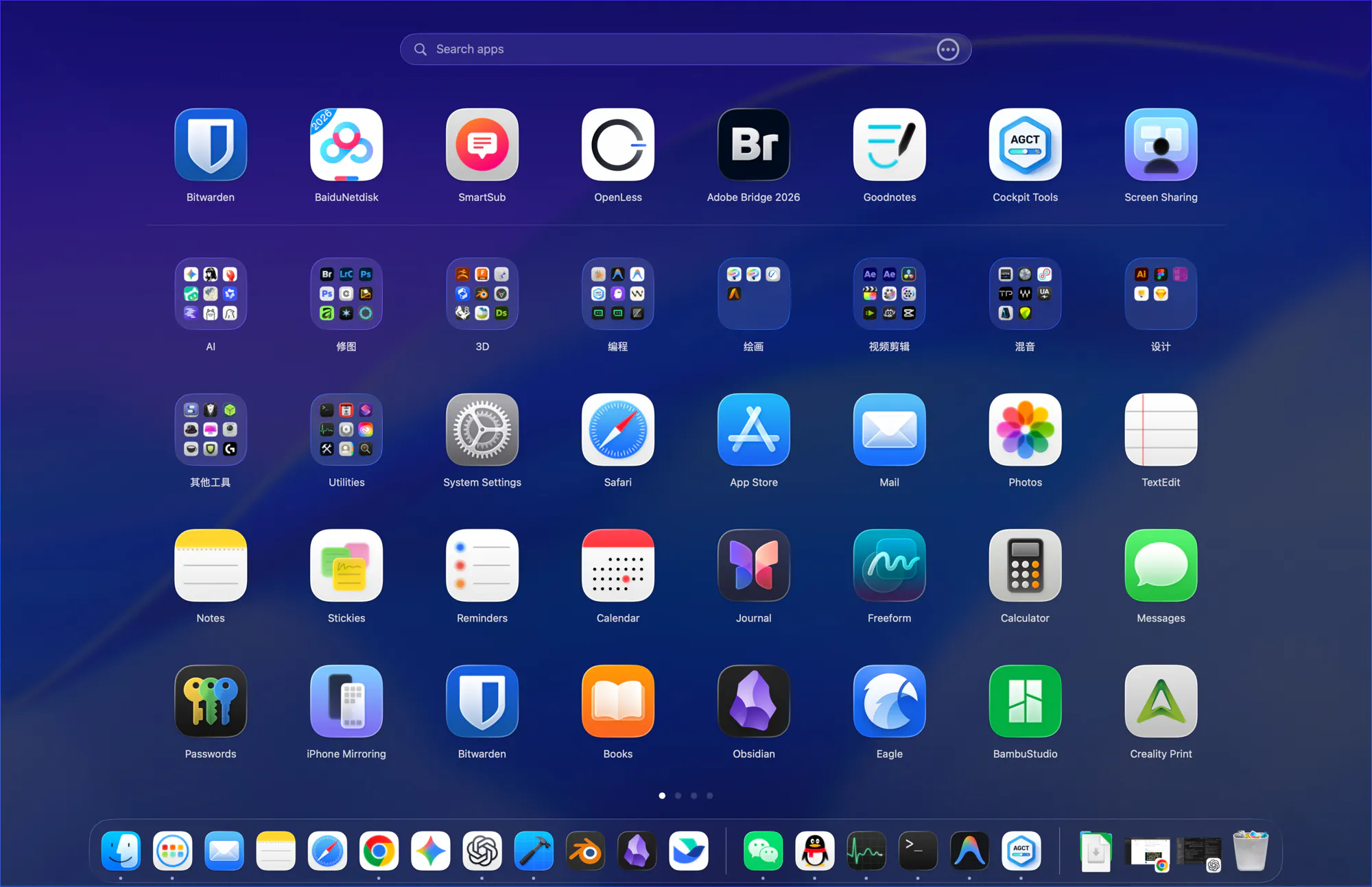
Task: Click the Search apps field
Action: click(686, 49)
